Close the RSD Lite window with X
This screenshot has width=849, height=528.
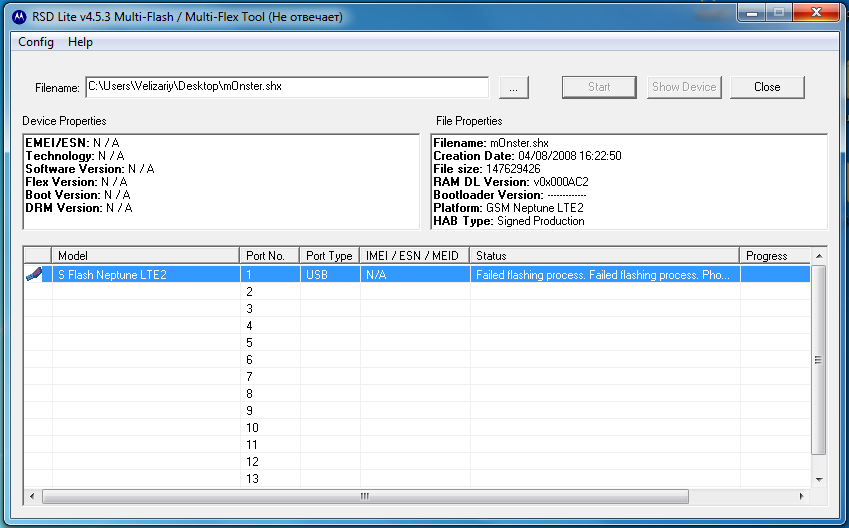(817, 12)
